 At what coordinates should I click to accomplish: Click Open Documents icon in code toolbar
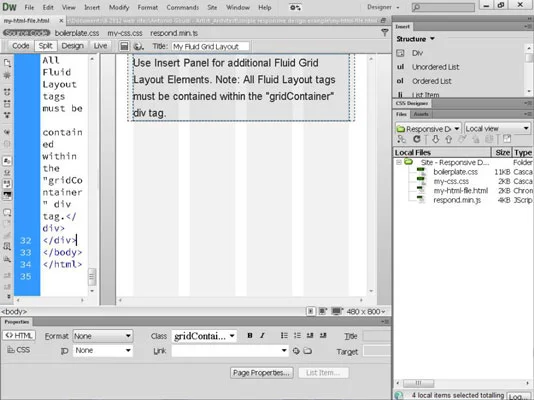pyautogui.click(x=7, y=63)
